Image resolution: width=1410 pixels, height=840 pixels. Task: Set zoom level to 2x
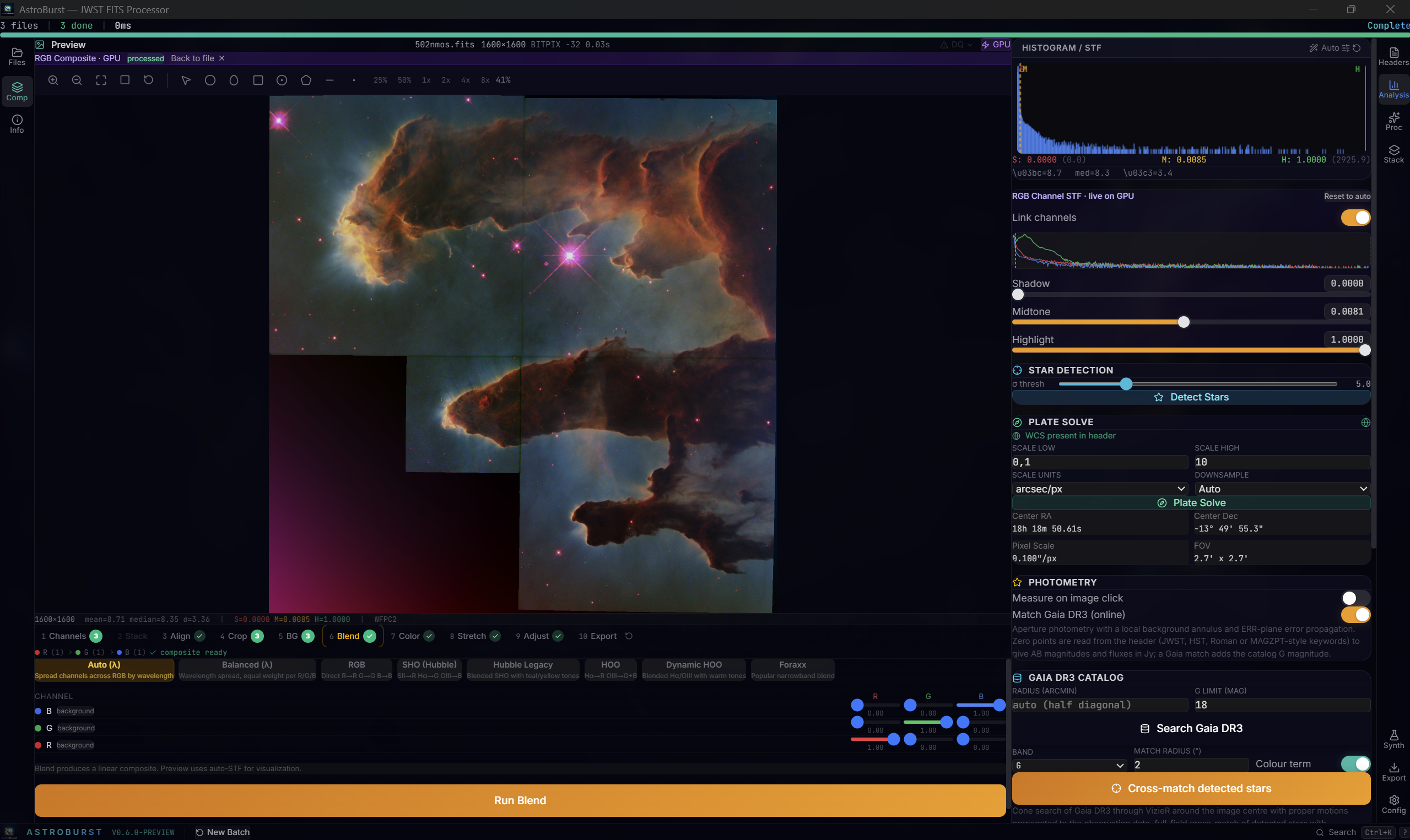[446, 80]
